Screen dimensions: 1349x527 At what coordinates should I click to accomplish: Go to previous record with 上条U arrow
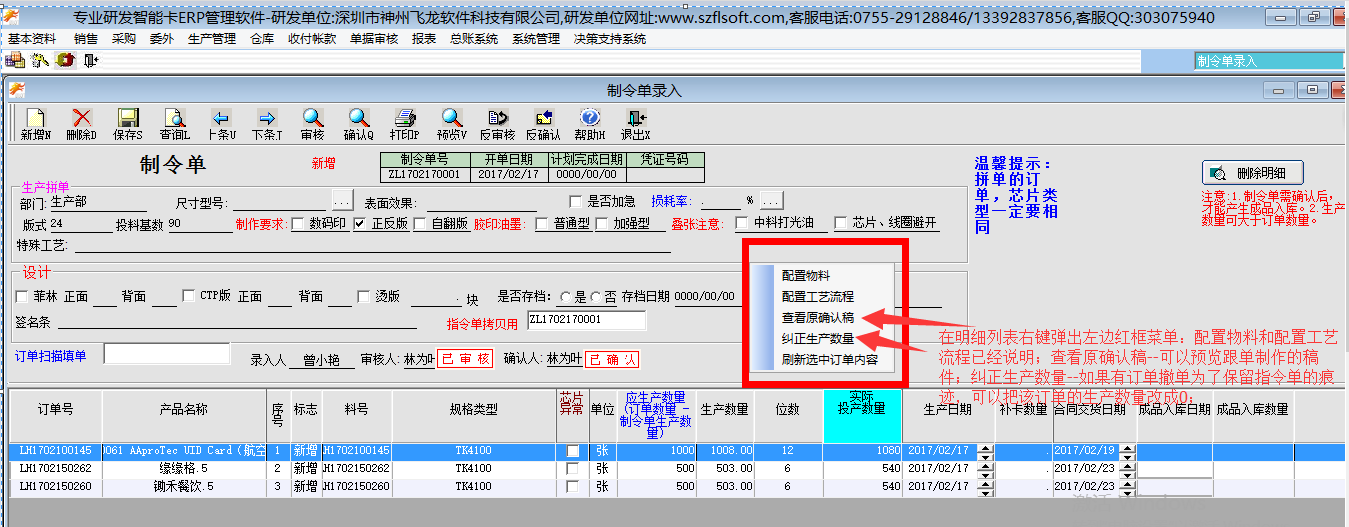221,118
